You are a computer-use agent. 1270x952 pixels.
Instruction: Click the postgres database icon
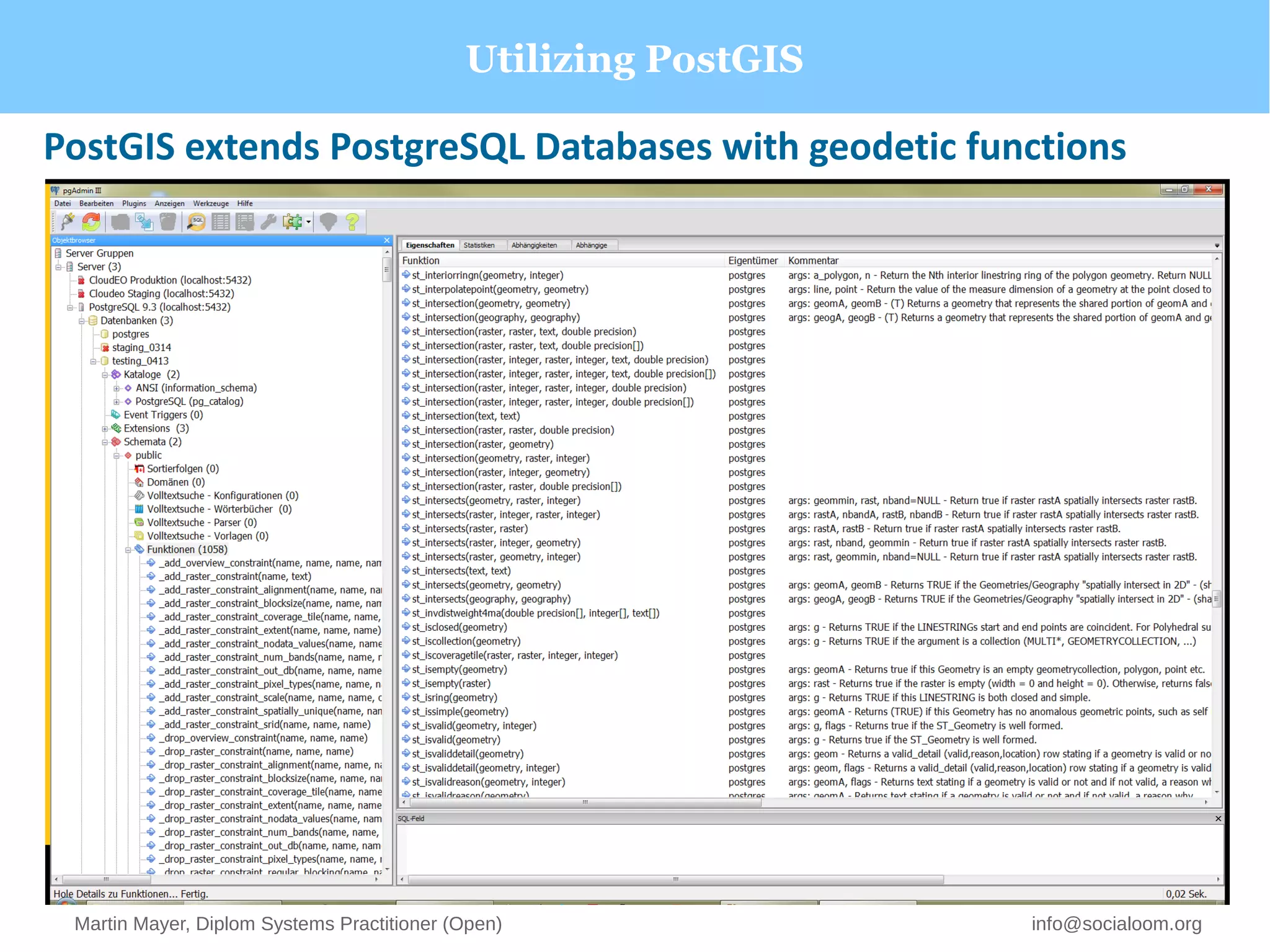(105, 334)
